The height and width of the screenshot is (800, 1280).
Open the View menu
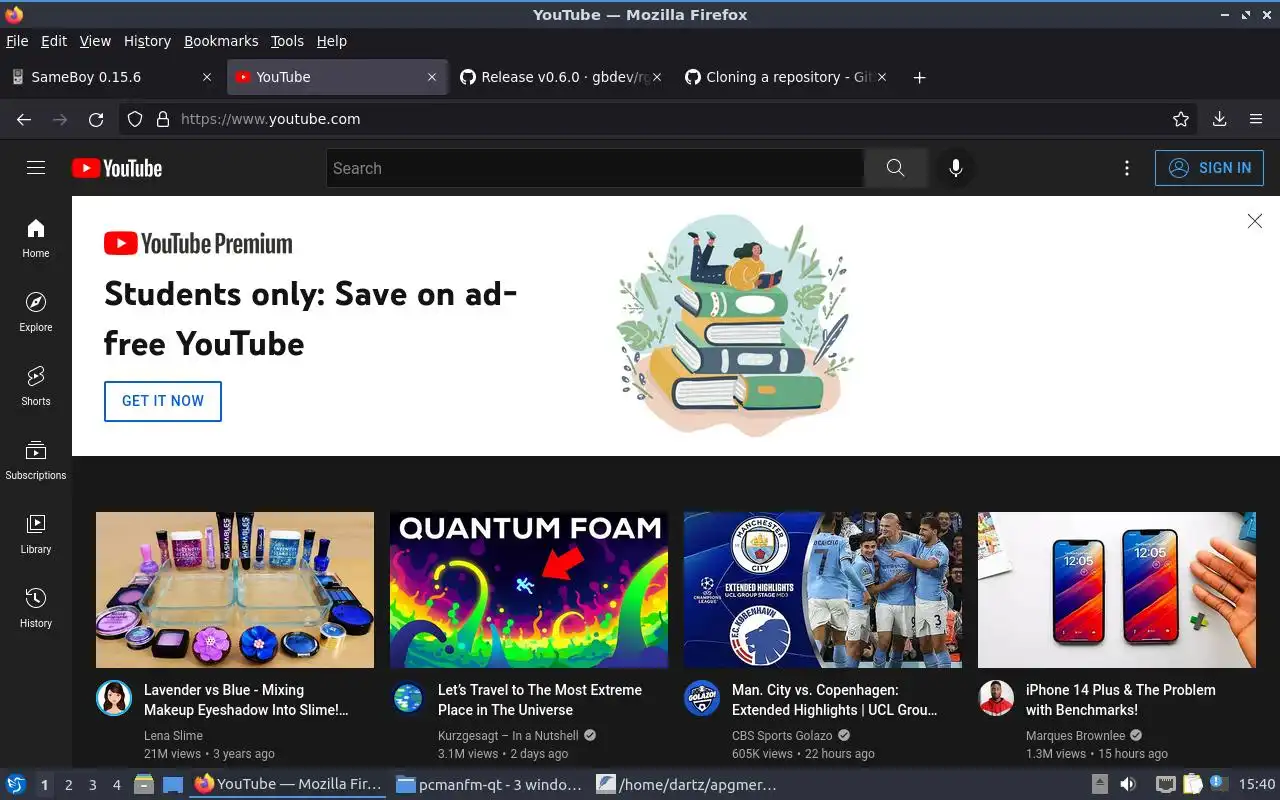(95, 41)
